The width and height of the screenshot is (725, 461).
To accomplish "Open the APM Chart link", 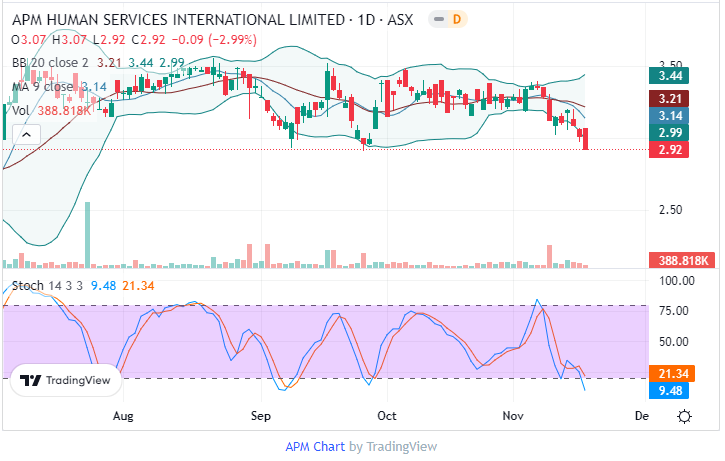I will (315, 447).
